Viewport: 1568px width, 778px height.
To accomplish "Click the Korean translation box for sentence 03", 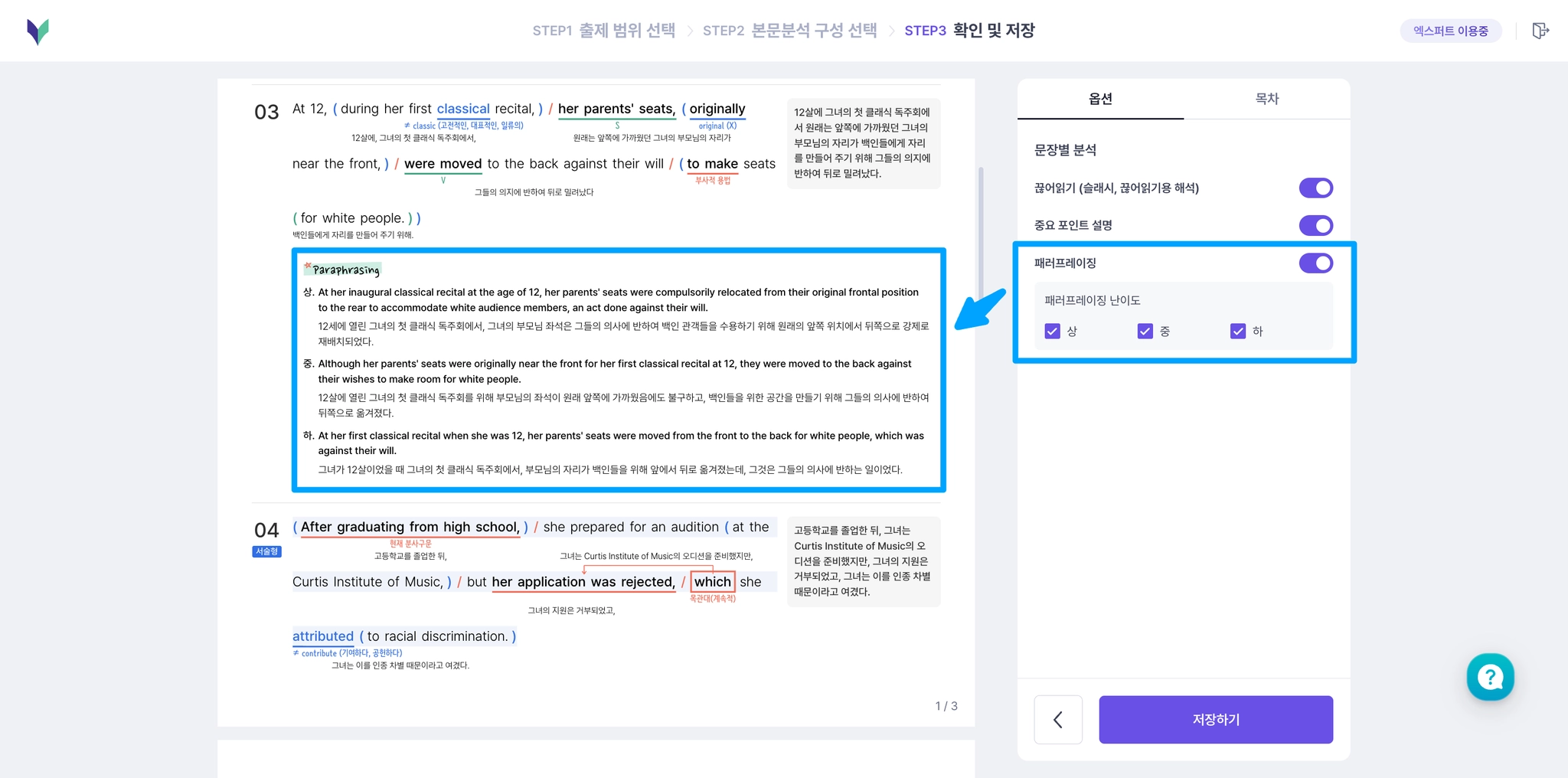I will (x=863, y=143).
